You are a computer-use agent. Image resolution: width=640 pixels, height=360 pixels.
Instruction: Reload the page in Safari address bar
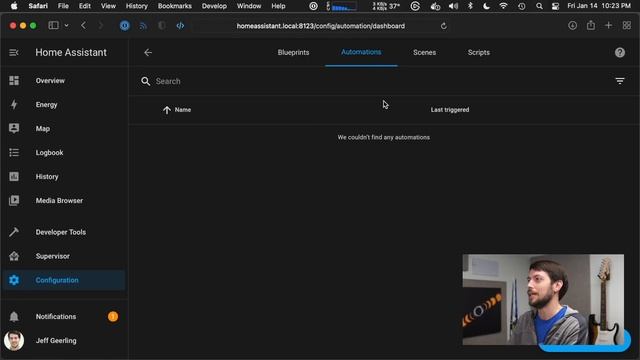click(444, 26)
